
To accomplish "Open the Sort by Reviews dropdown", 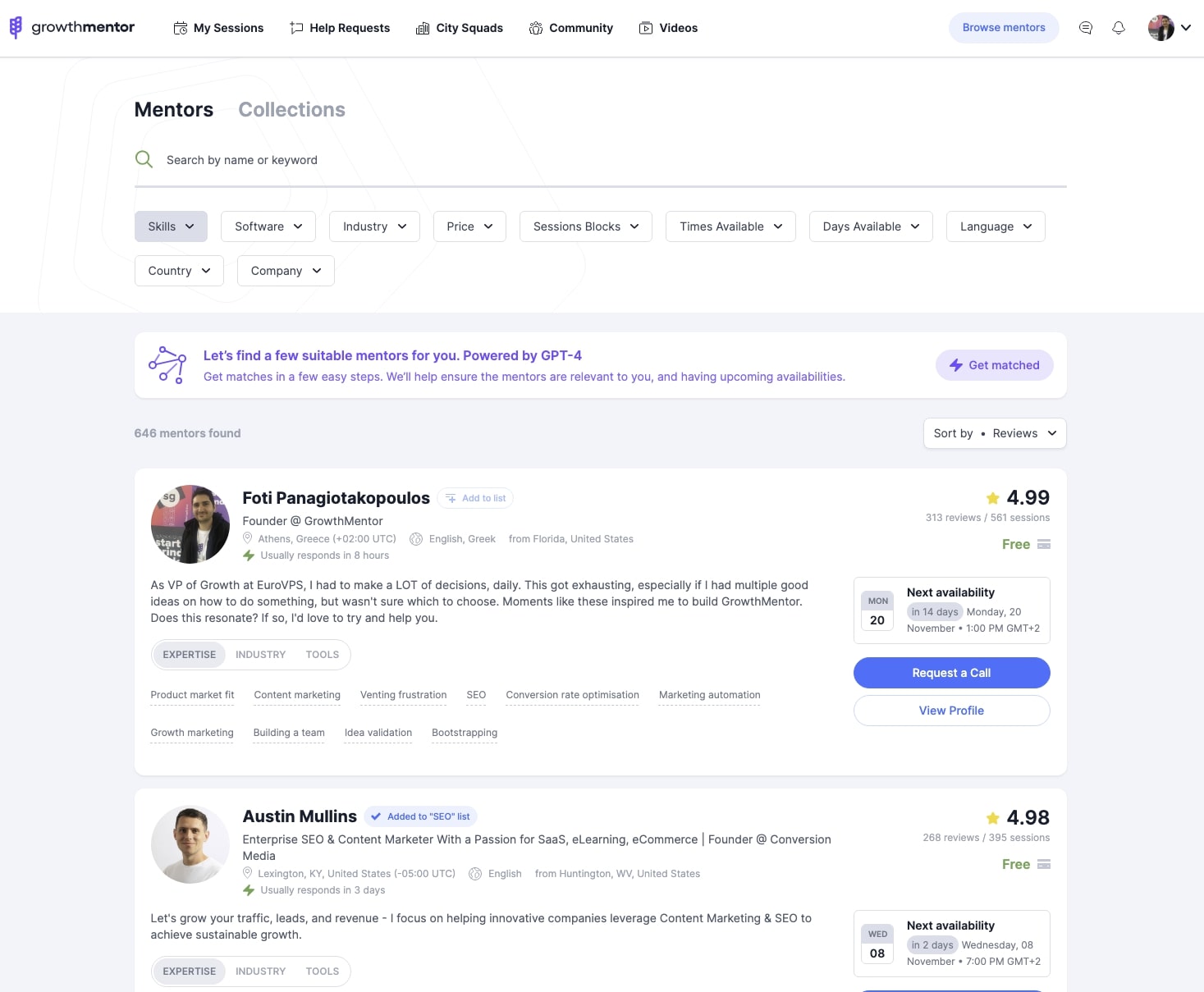I will (x=995, y=433).
